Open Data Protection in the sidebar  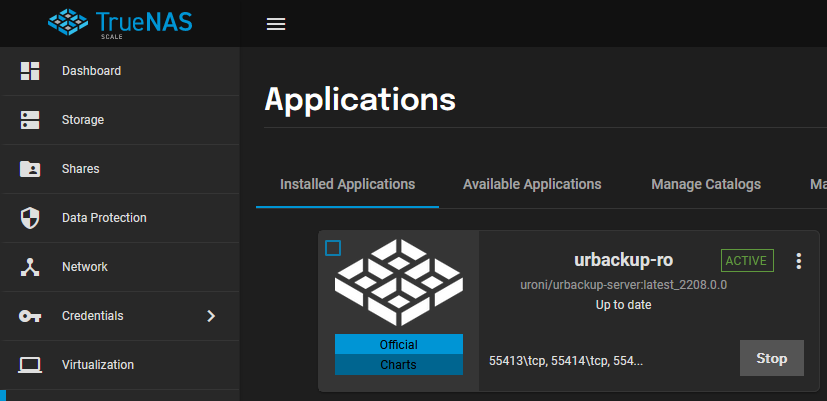(121, 218)
